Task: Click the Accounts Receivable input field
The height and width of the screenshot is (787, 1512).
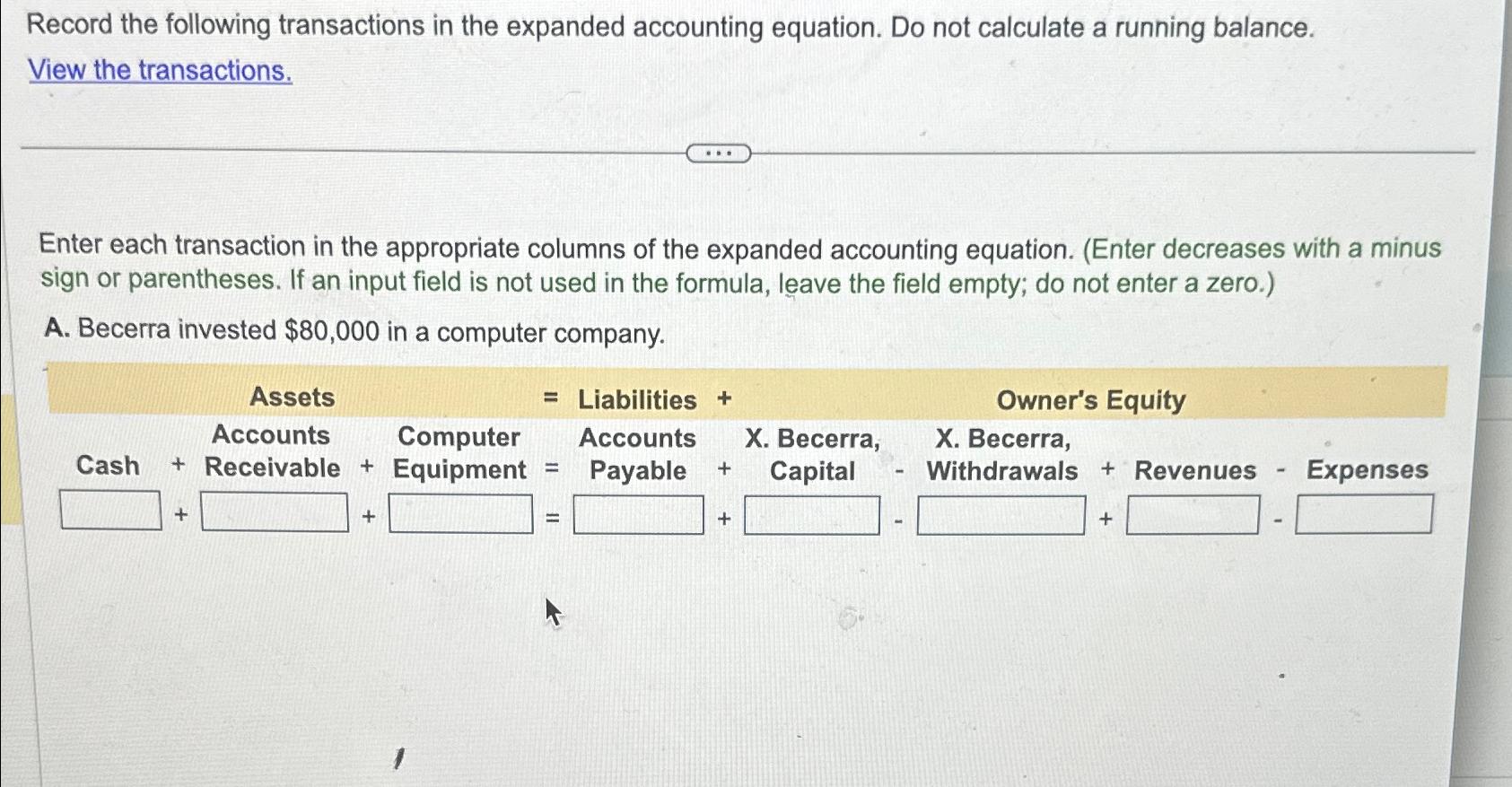Action: tap(273, 512)
